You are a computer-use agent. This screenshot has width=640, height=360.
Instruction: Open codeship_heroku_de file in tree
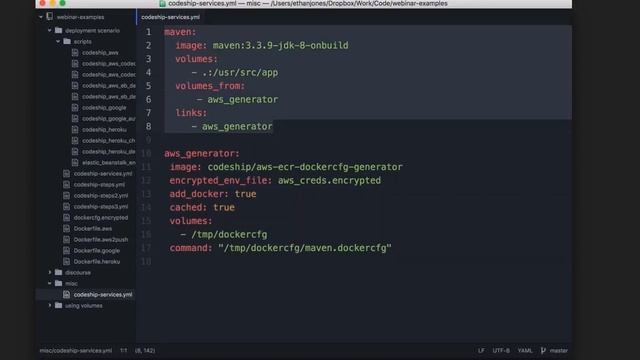coord(109,151)
